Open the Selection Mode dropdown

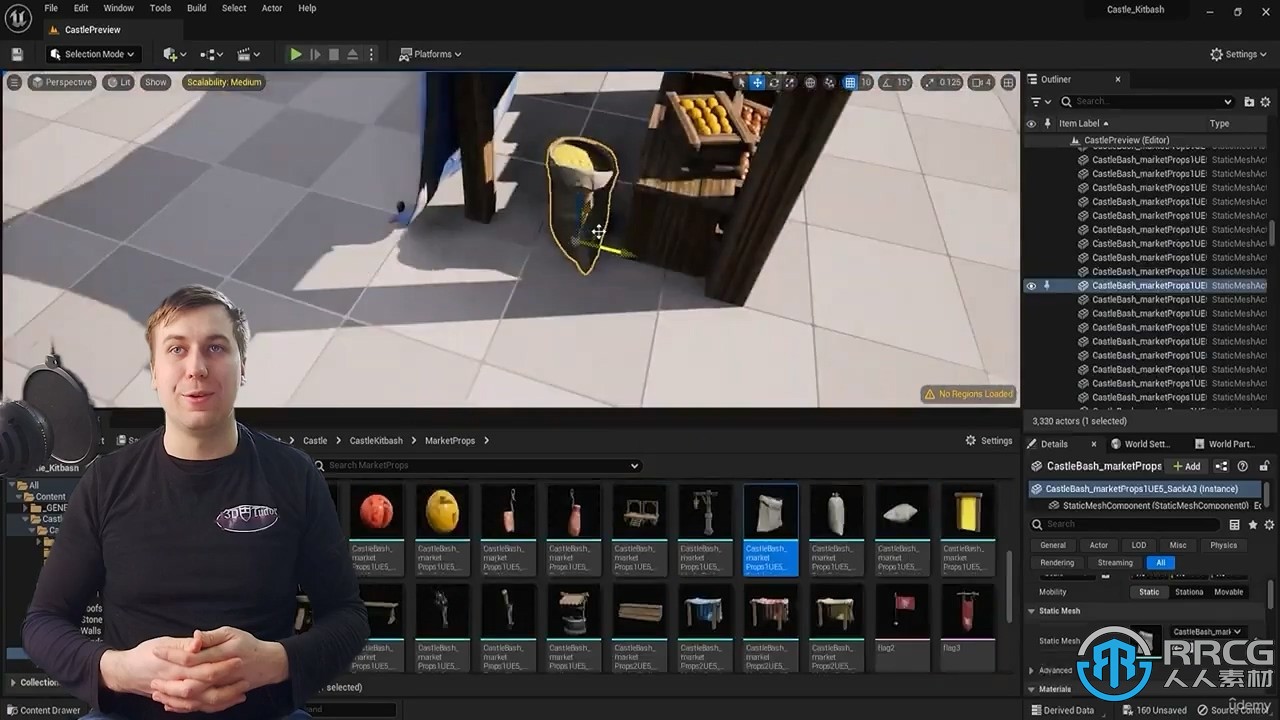(92, 54)
